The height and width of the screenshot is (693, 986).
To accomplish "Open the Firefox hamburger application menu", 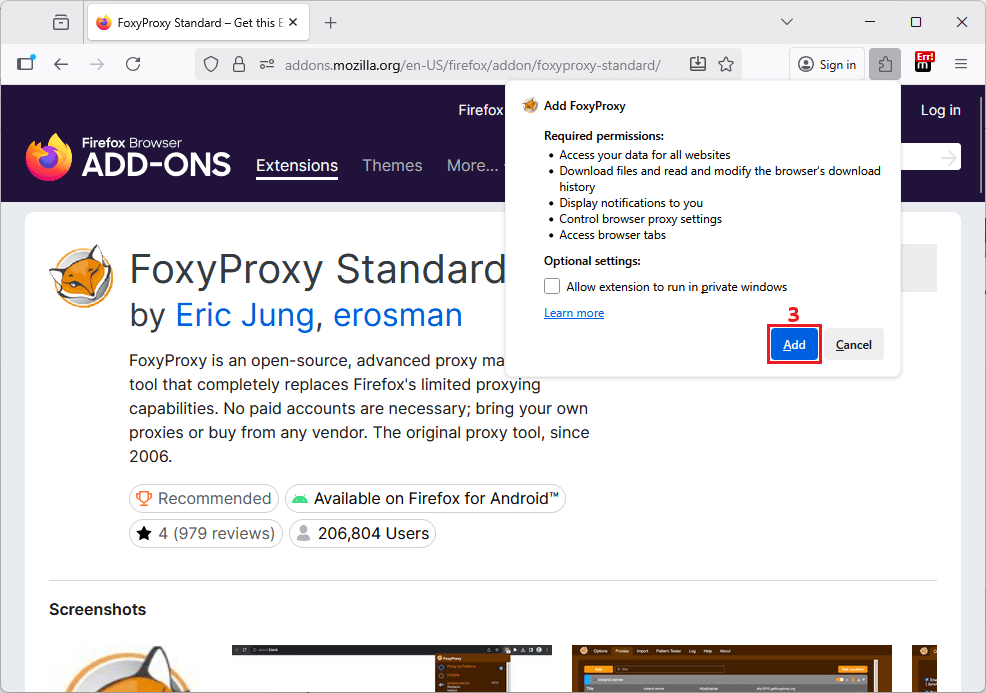I will 961,64.
